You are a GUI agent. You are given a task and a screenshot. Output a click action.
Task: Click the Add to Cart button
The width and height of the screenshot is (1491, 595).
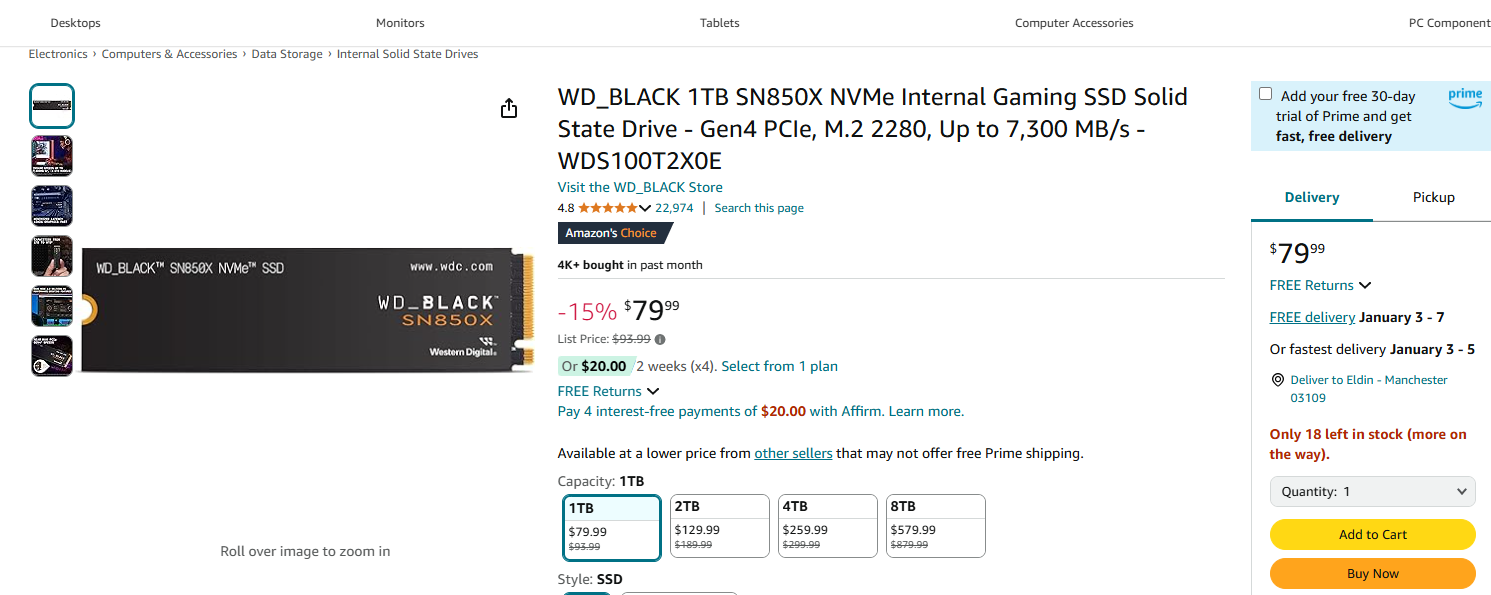click(1372, 534)
